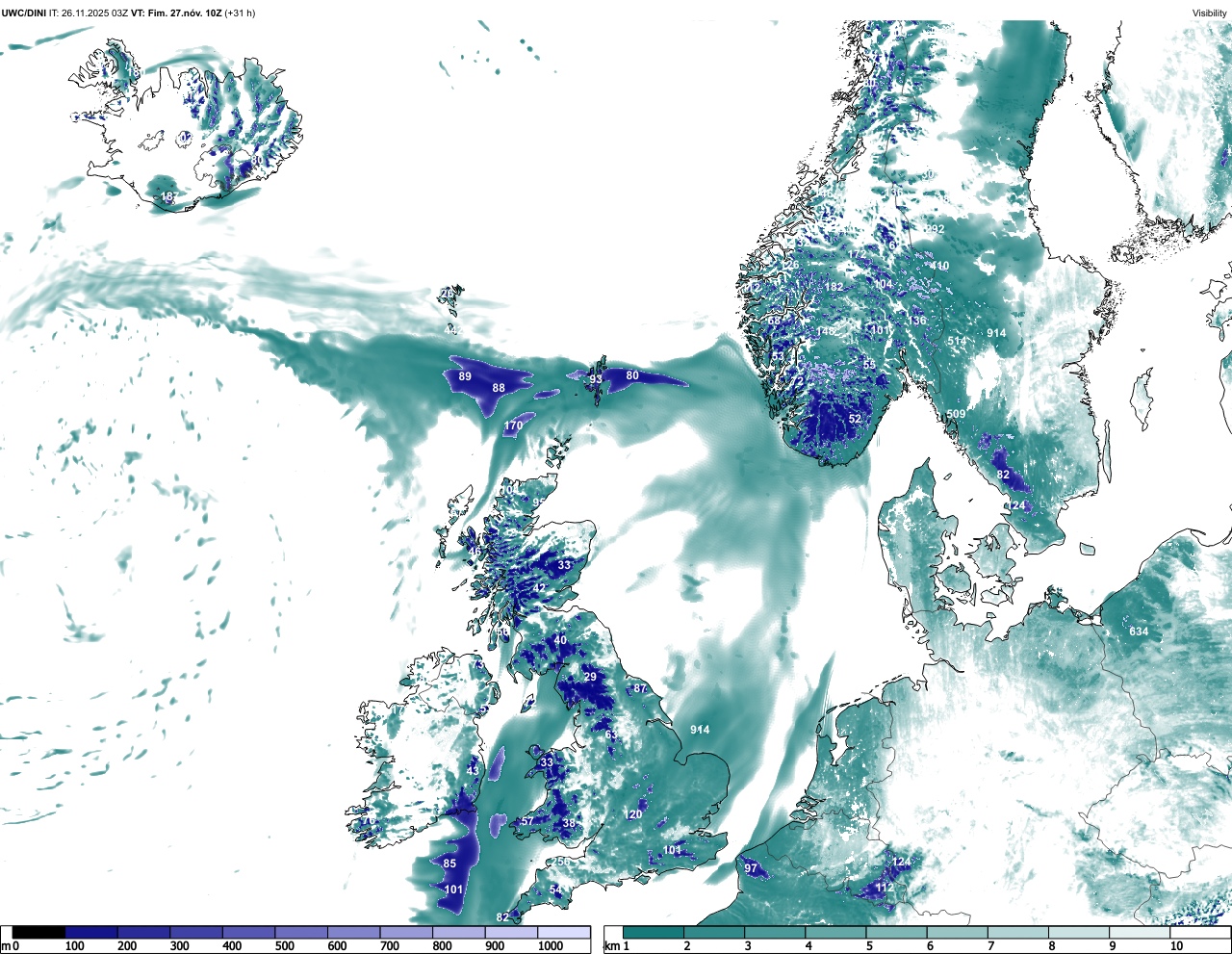Click the '42' value over the Scottish Highlands

pyautogui.click(x=539, y=587)
